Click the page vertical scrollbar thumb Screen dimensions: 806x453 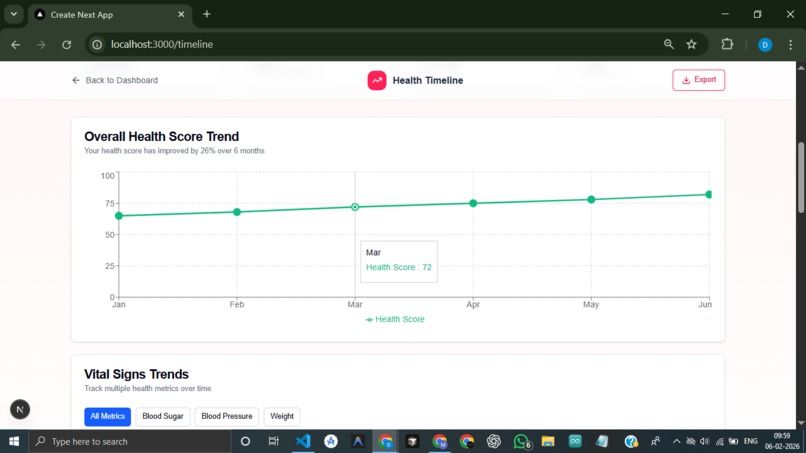tap(801, 177)
